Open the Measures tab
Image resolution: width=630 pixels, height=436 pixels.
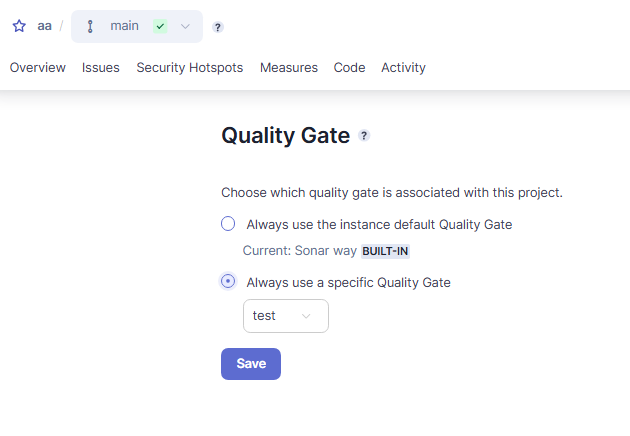(x=289, y=68)
